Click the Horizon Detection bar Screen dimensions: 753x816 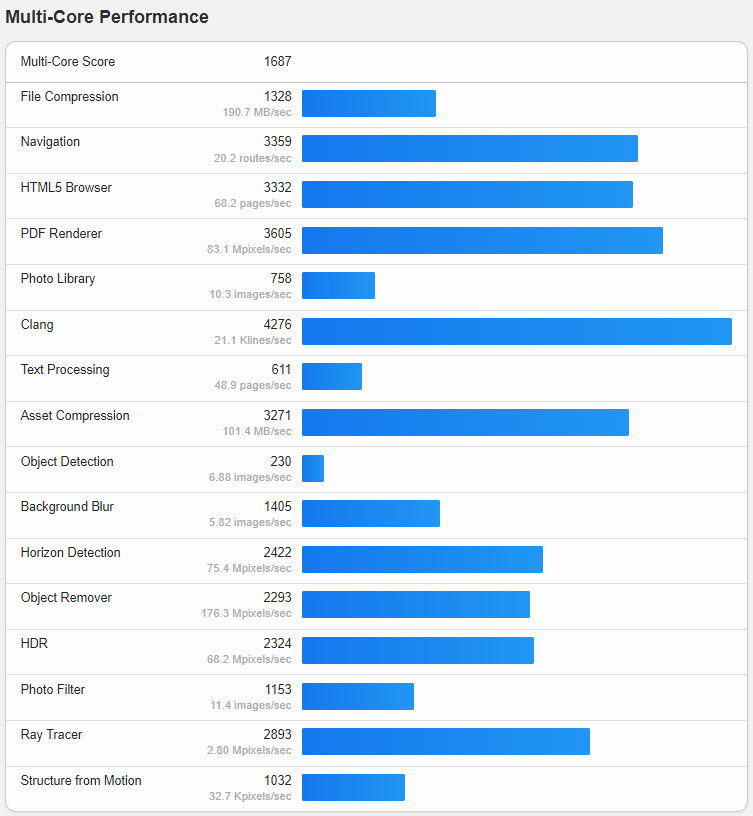[422, 559]
